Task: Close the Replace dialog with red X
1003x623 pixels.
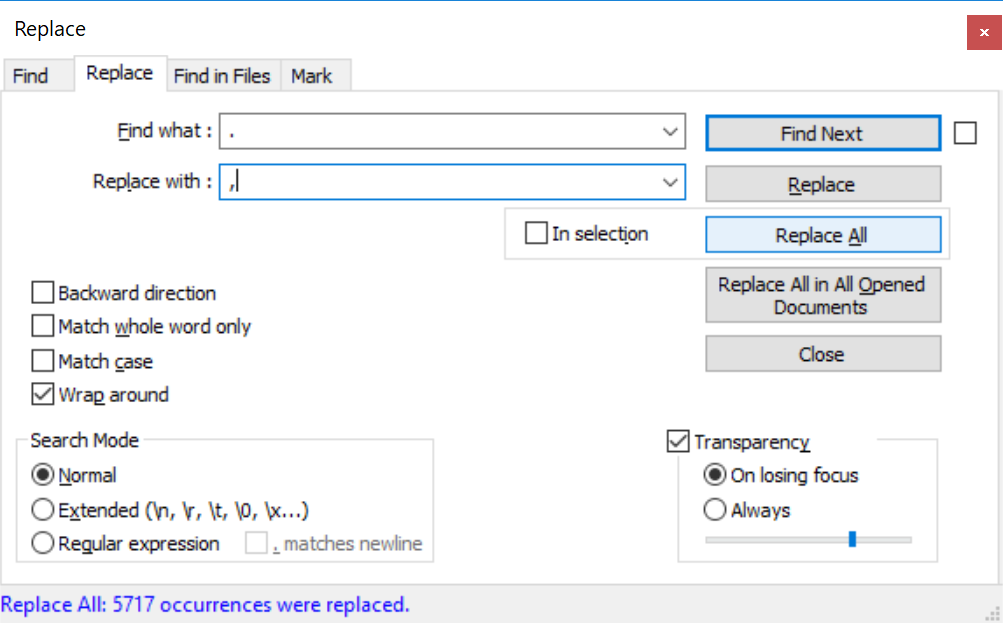Action: point(984,32)
